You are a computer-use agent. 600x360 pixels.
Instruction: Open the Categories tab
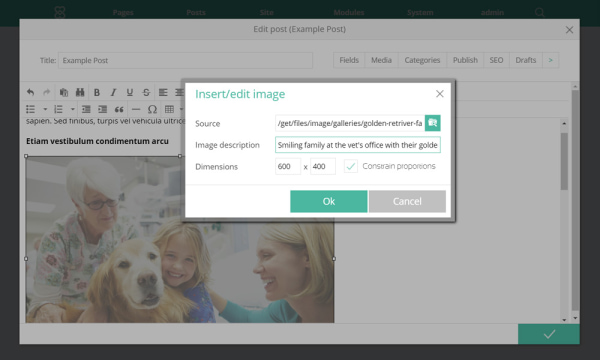click(422, 60)
